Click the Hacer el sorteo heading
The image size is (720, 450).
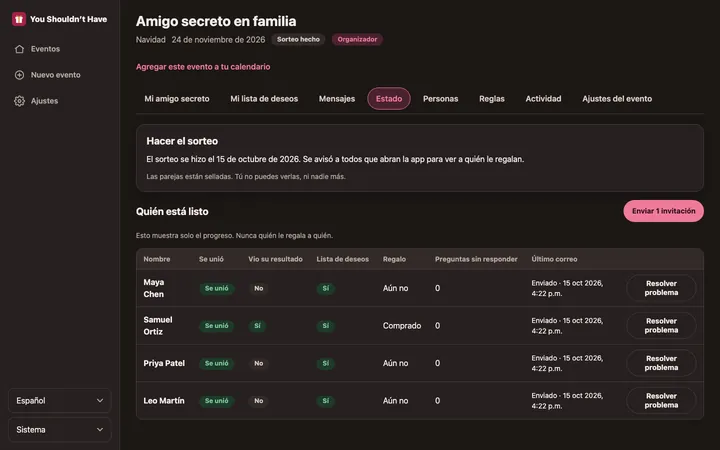182,141
